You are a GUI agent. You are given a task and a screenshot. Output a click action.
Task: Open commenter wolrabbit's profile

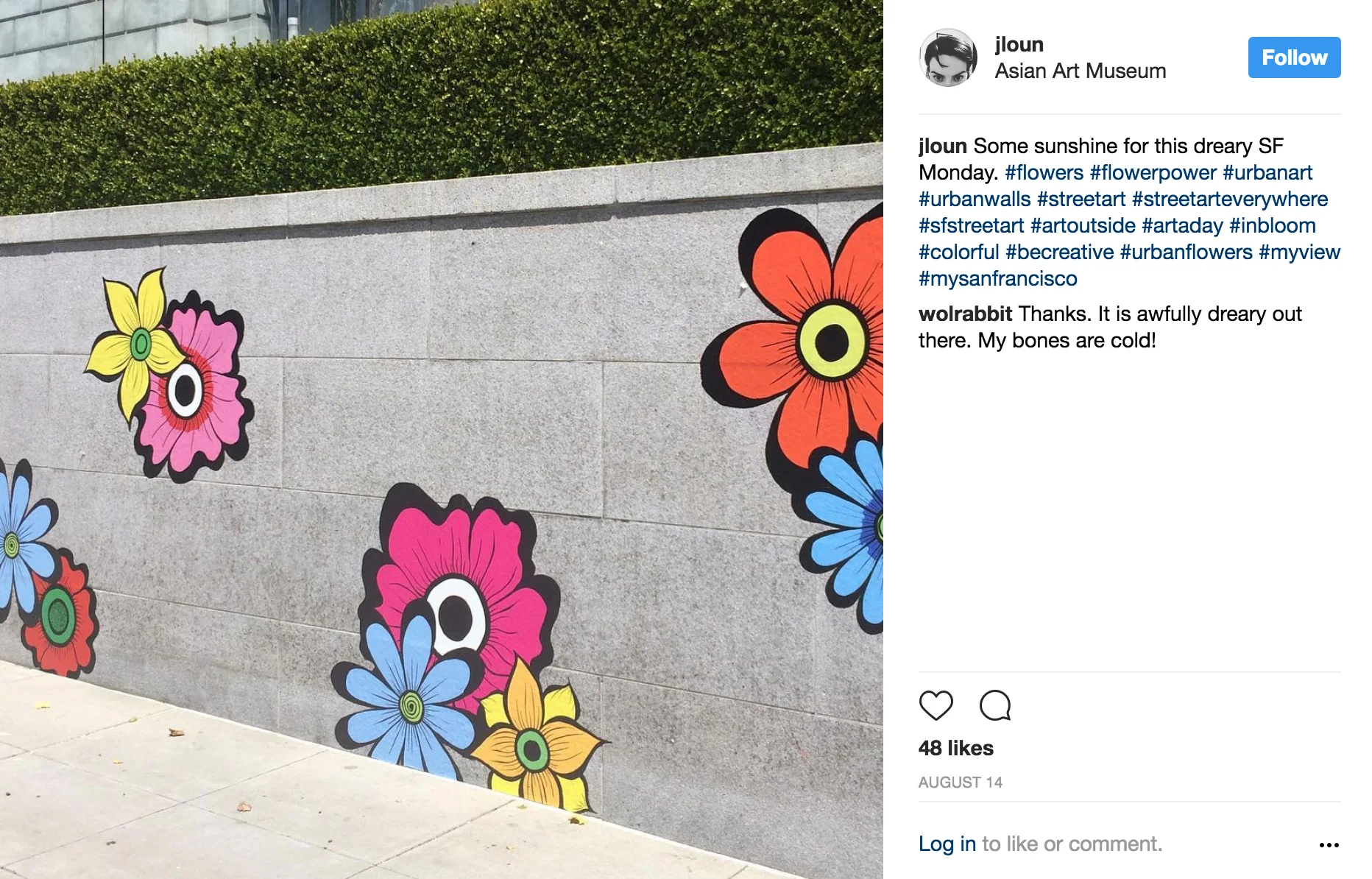coord(965,314)
